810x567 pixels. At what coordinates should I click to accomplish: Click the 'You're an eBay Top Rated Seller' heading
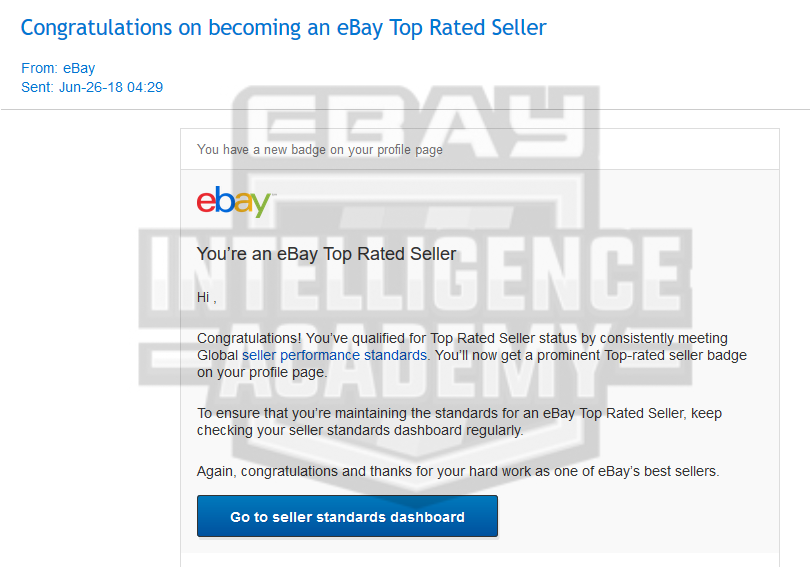326,254
